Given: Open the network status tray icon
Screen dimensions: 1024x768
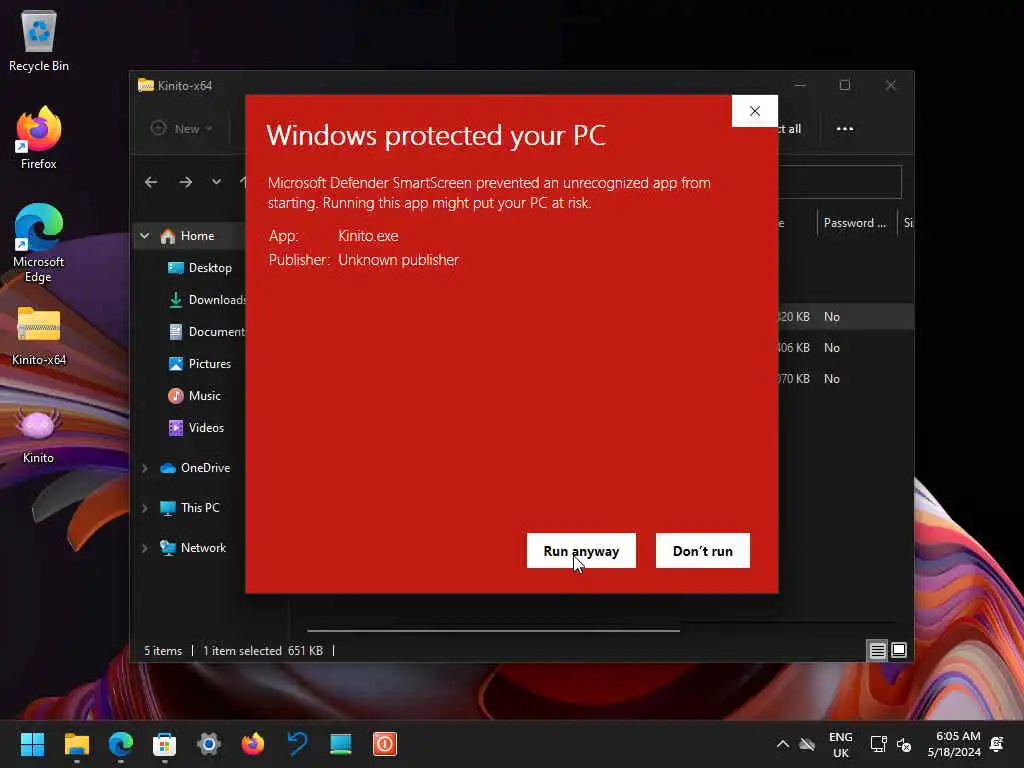Looking at the screenshot, I should coord(878,744).
